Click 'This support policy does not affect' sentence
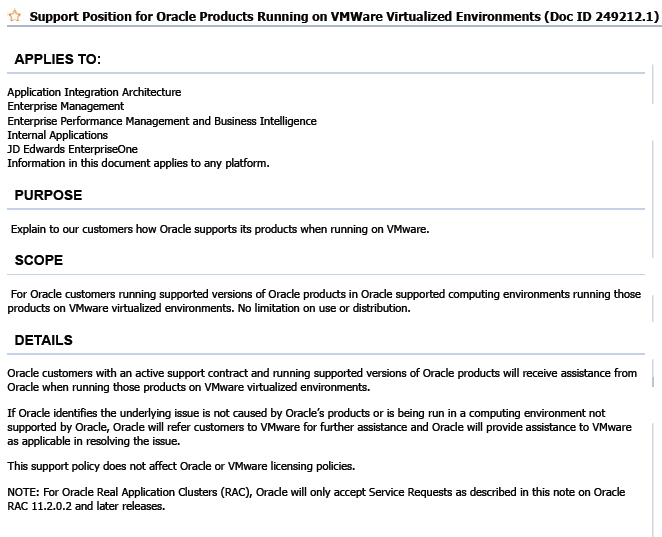Screen dimensions: 662x537 click(181, 466)
